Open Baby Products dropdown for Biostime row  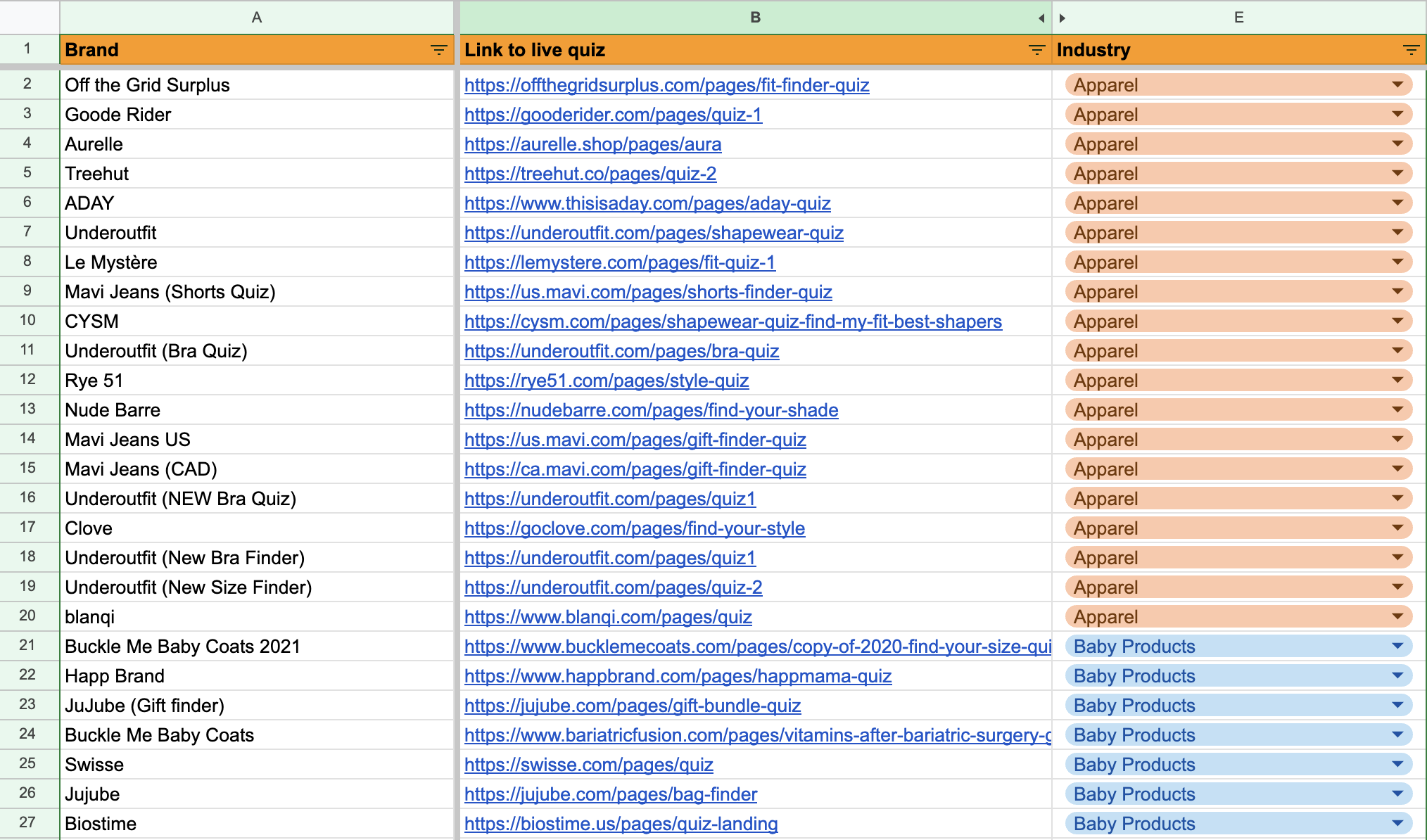(x=1397, y=824)
